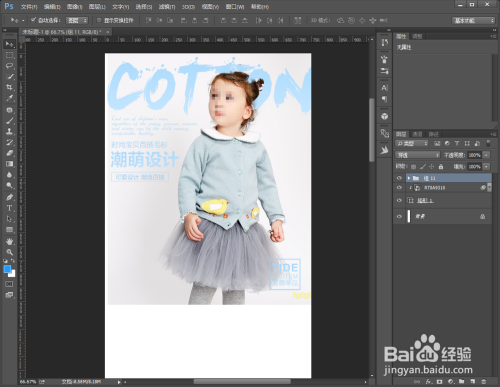
Task: Open the 不透明度 opacity dropdown arrow
Action: coord(487,155)
